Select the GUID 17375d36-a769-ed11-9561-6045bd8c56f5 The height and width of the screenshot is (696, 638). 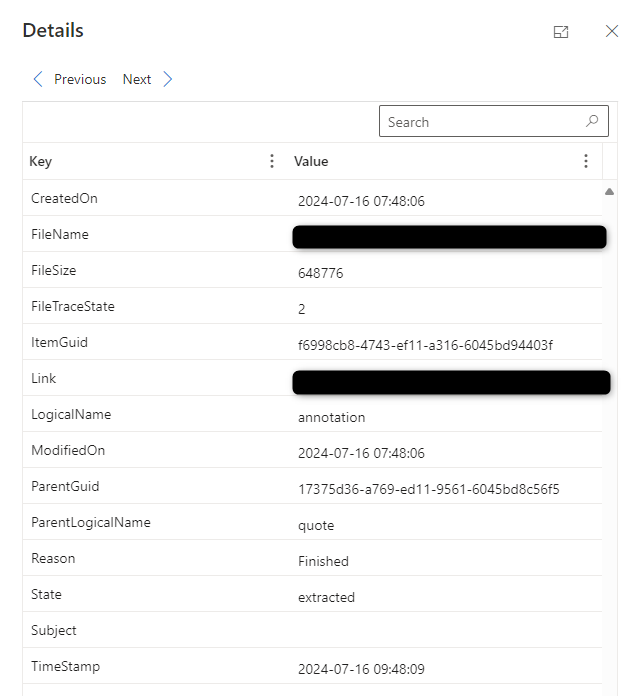[428, 489]
